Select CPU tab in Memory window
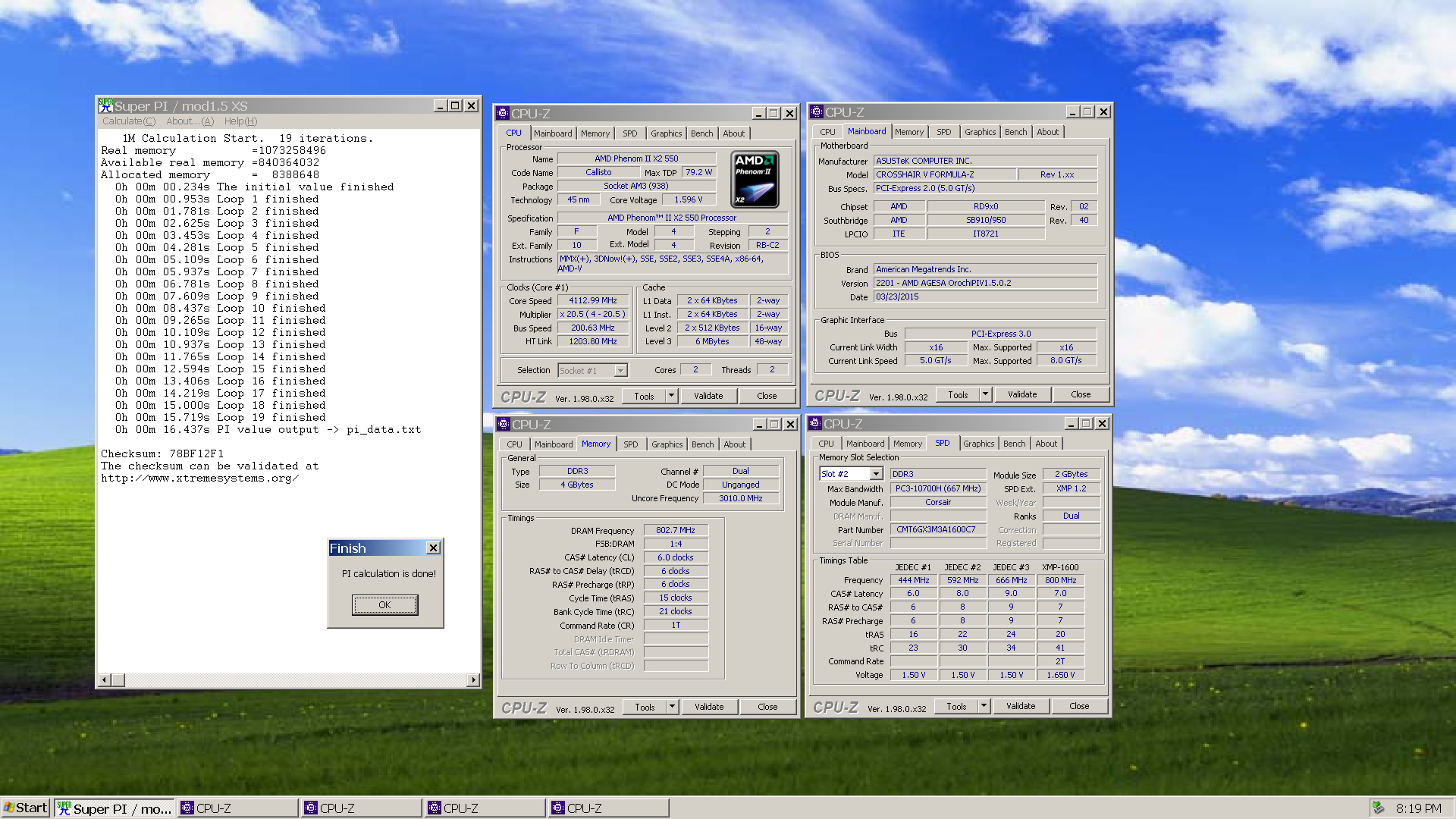 pyautogui.click(x=514, y=444)
